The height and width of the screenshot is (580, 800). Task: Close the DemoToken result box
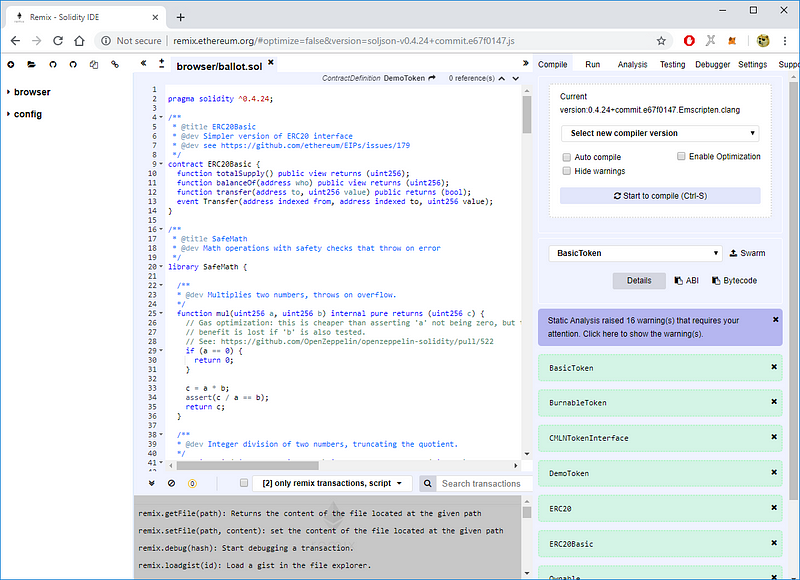pos(774,472)
